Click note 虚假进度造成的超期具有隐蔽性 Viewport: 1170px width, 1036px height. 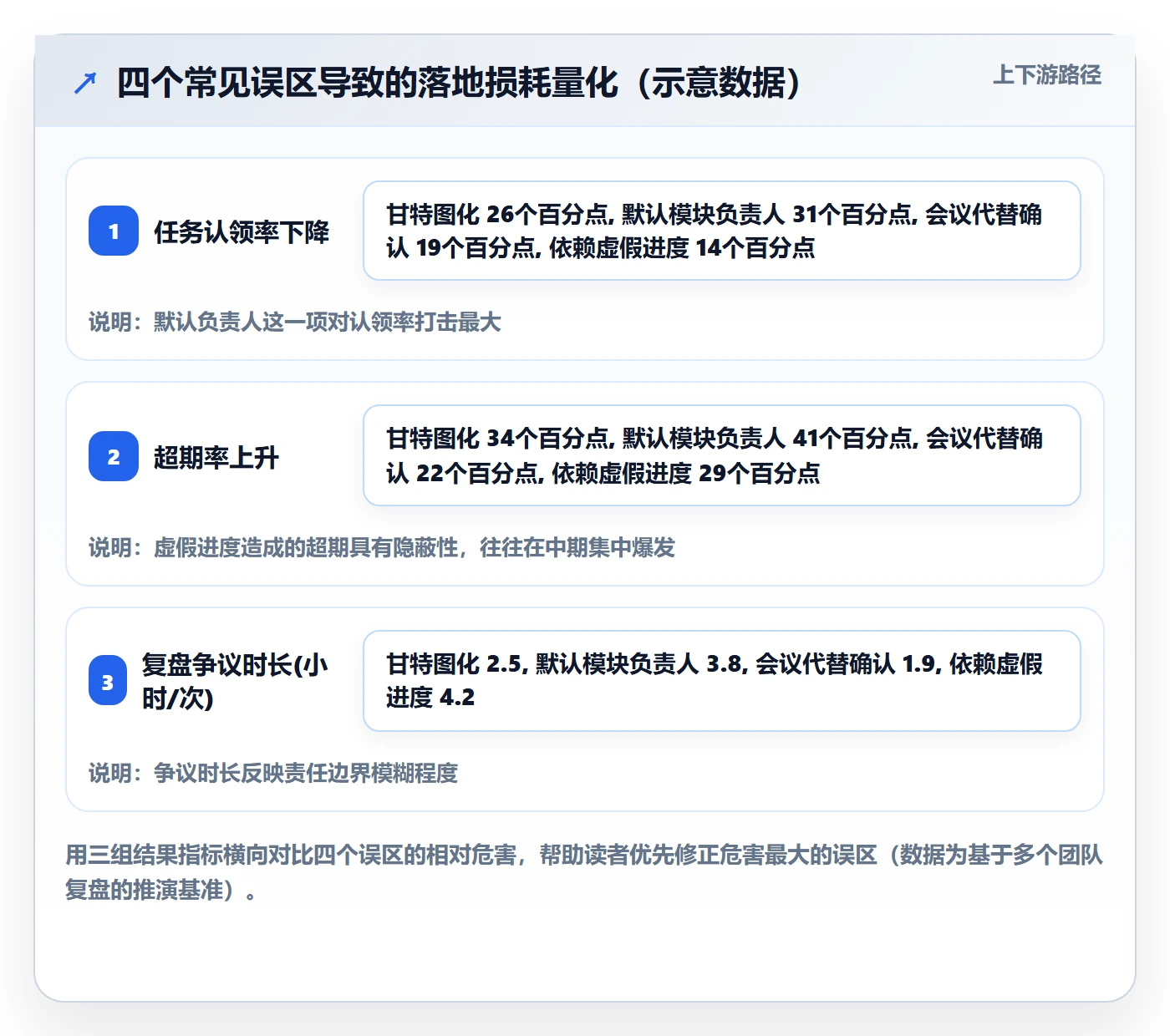click(x=382, y=547)
